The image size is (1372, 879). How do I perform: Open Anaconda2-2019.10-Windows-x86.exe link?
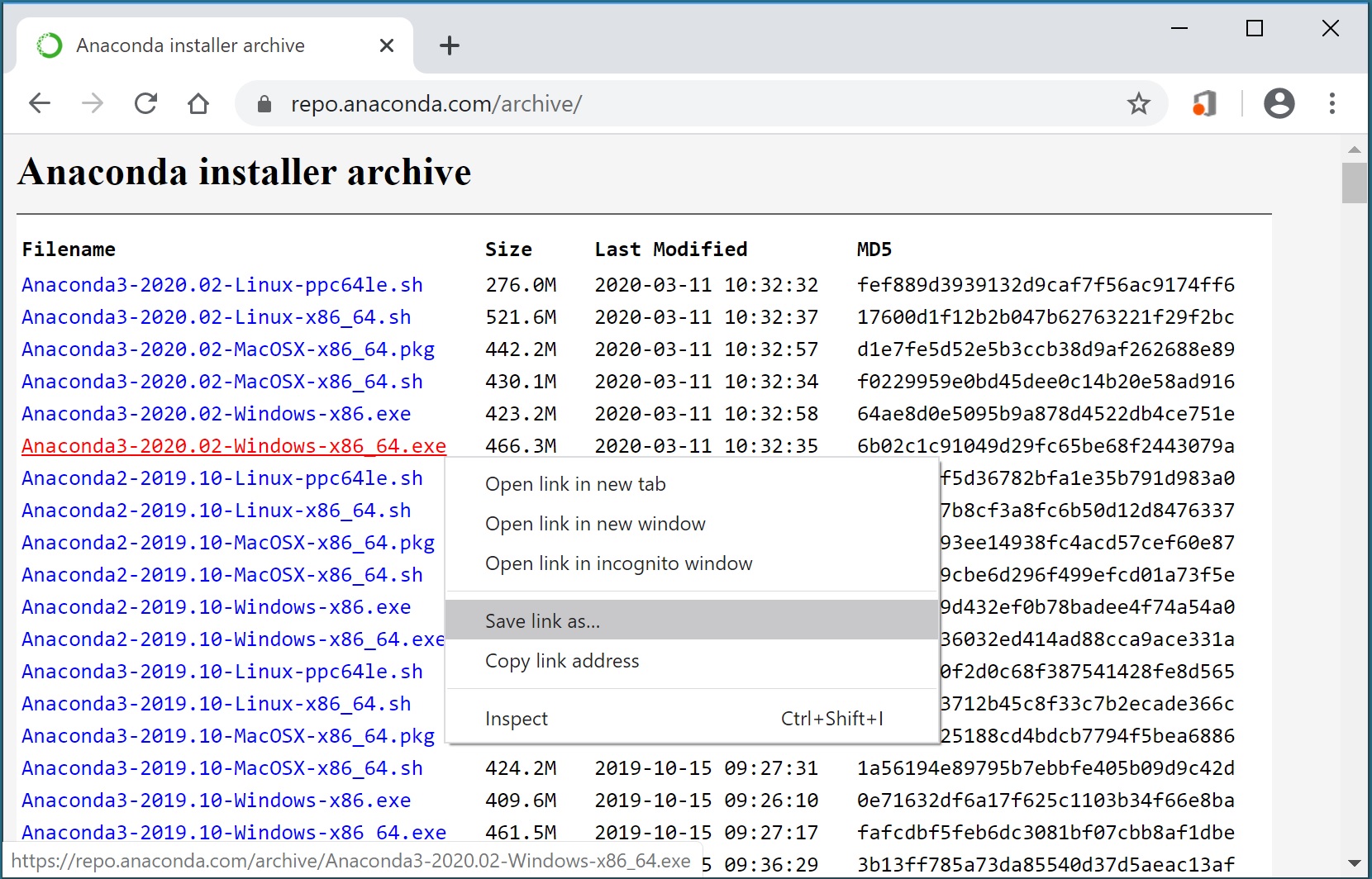pos(216,607)
